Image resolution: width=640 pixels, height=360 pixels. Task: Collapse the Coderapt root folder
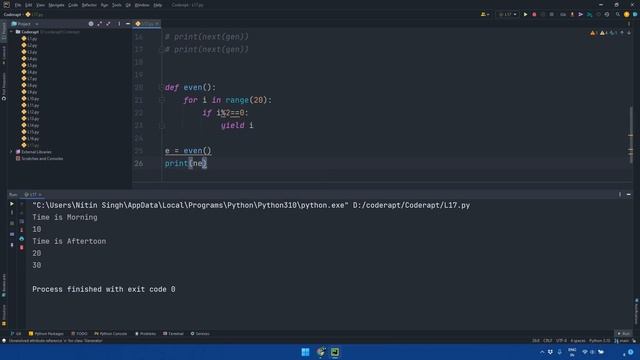(11, 31)
